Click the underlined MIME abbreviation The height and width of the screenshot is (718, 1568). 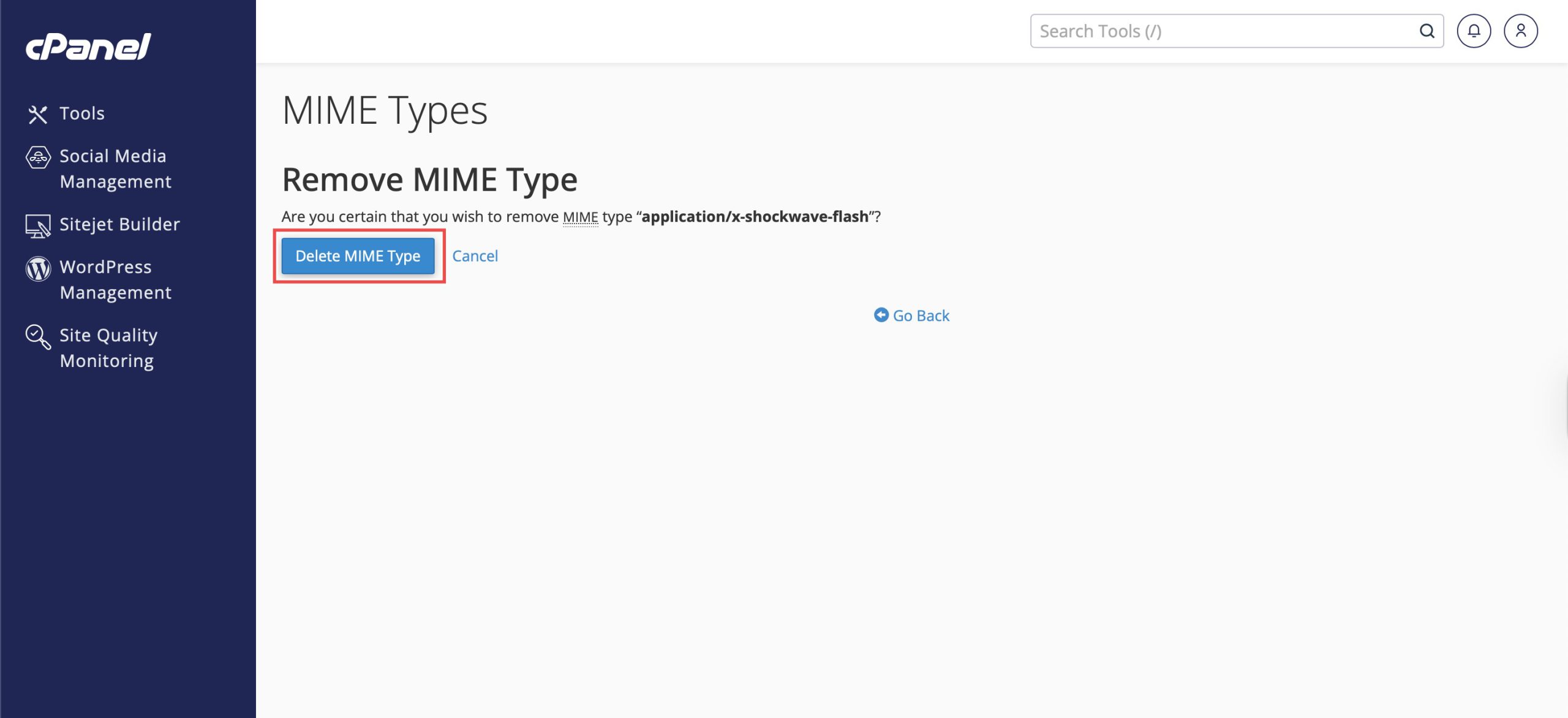point(580,217)
